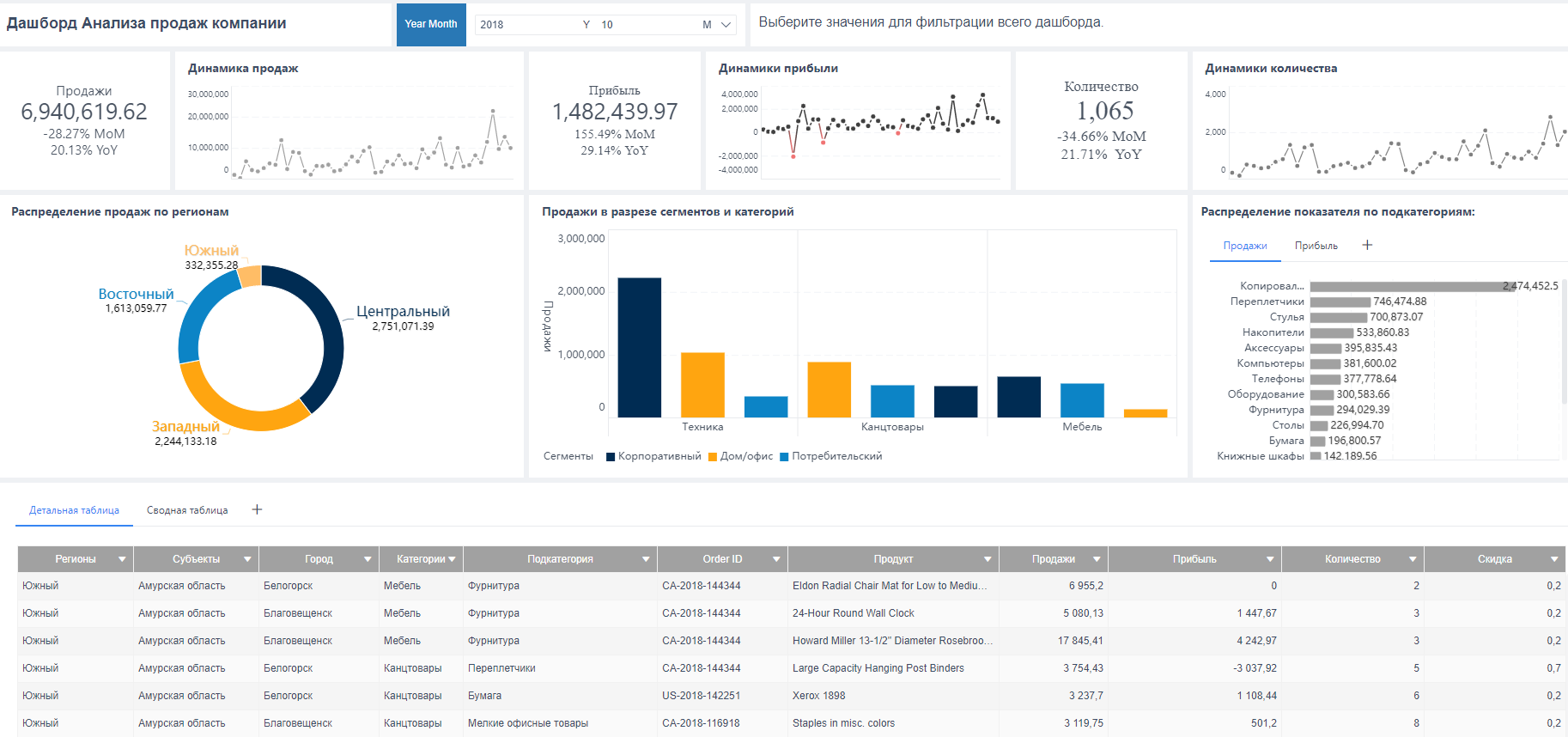Image resolution: width=1568 pixels, height=737 pixels.
Task: Click the Year Month filter button
Action: click(x=431, y=24)
